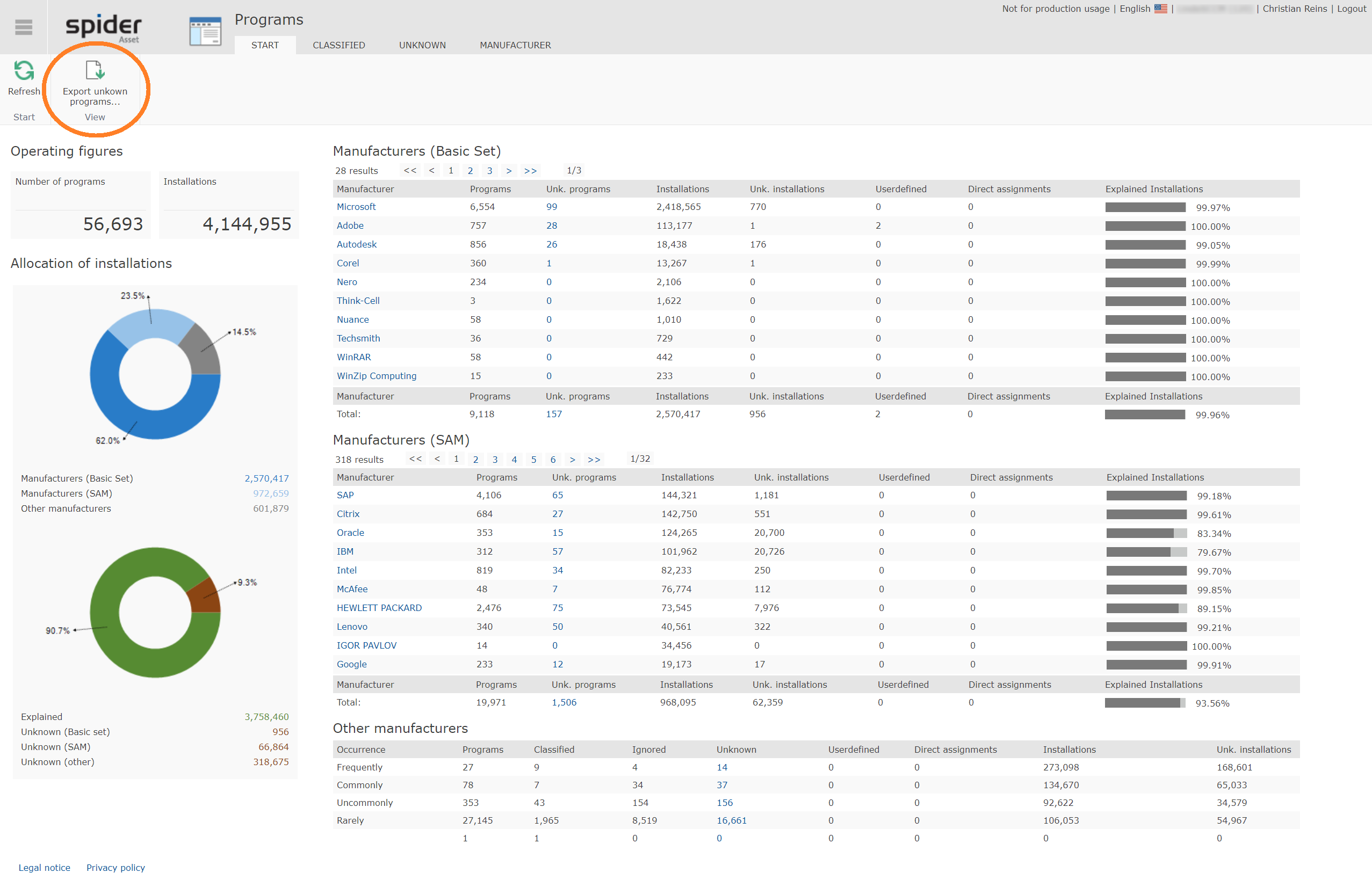Viewport: 1372px width, 880px height.
Task: Click the Spider Asset logo
Action: point(104,27)
